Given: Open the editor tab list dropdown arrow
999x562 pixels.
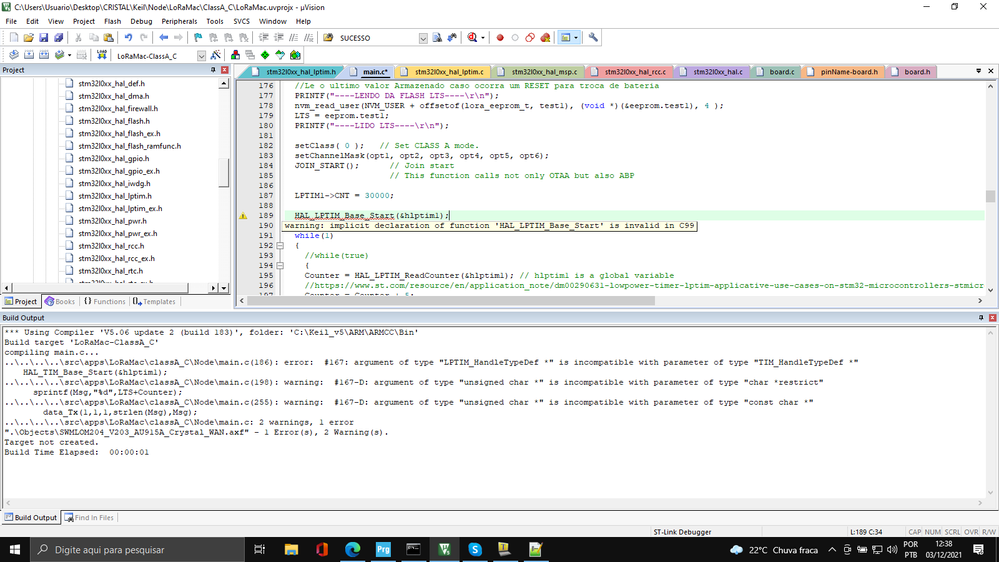Looking at the screenshot, I should pyautogui.click(x=979, y=71).
